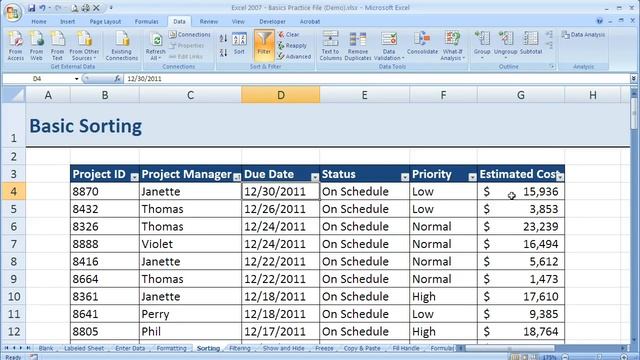Open Project ID filter dropdown

click(x=134, y=177)
